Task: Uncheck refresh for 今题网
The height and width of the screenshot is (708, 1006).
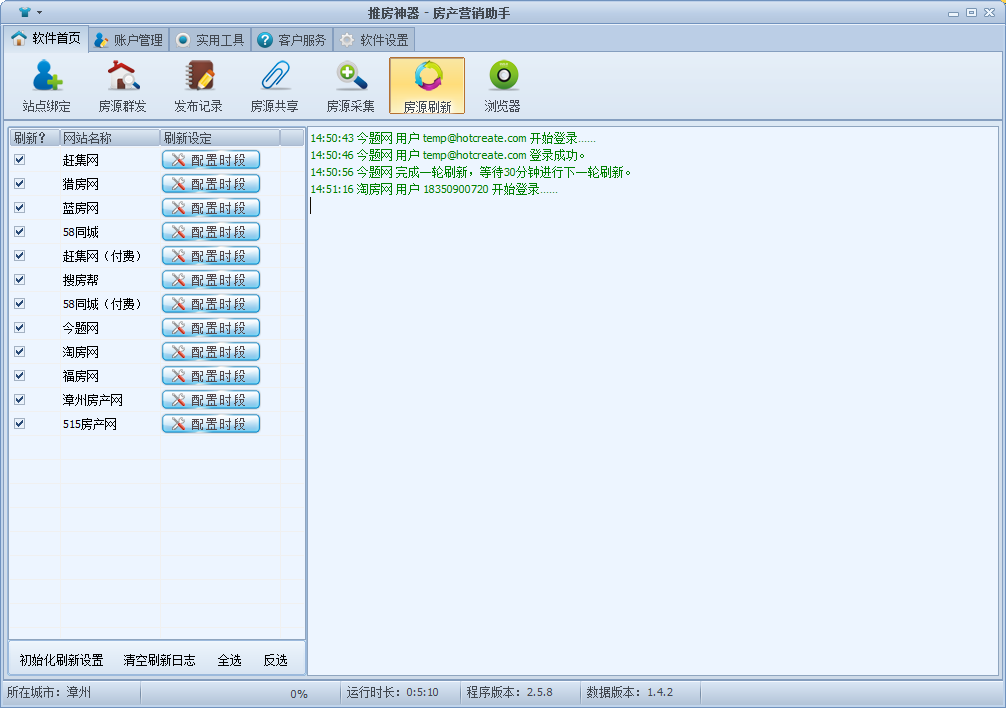Action: [20, 328]
